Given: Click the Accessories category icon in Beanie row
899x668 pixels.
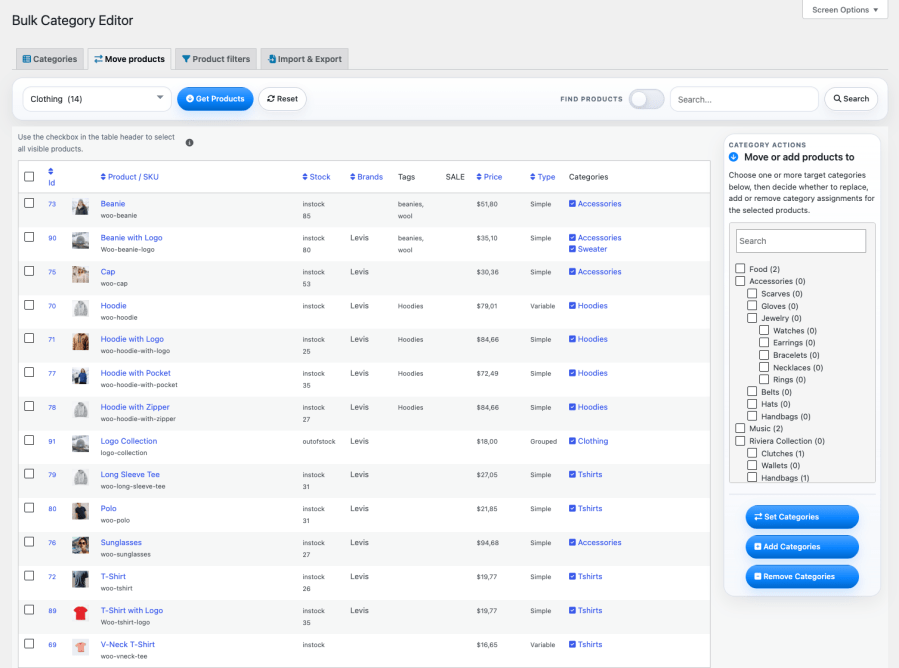Looking at the screenshot, I should [x=572, y=204].
